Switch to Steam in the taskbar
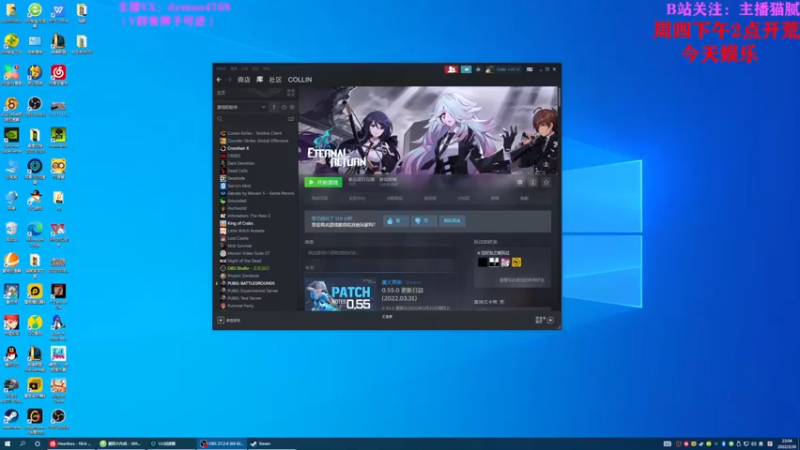Screen dimensions: 800x450 pos(272,444)
